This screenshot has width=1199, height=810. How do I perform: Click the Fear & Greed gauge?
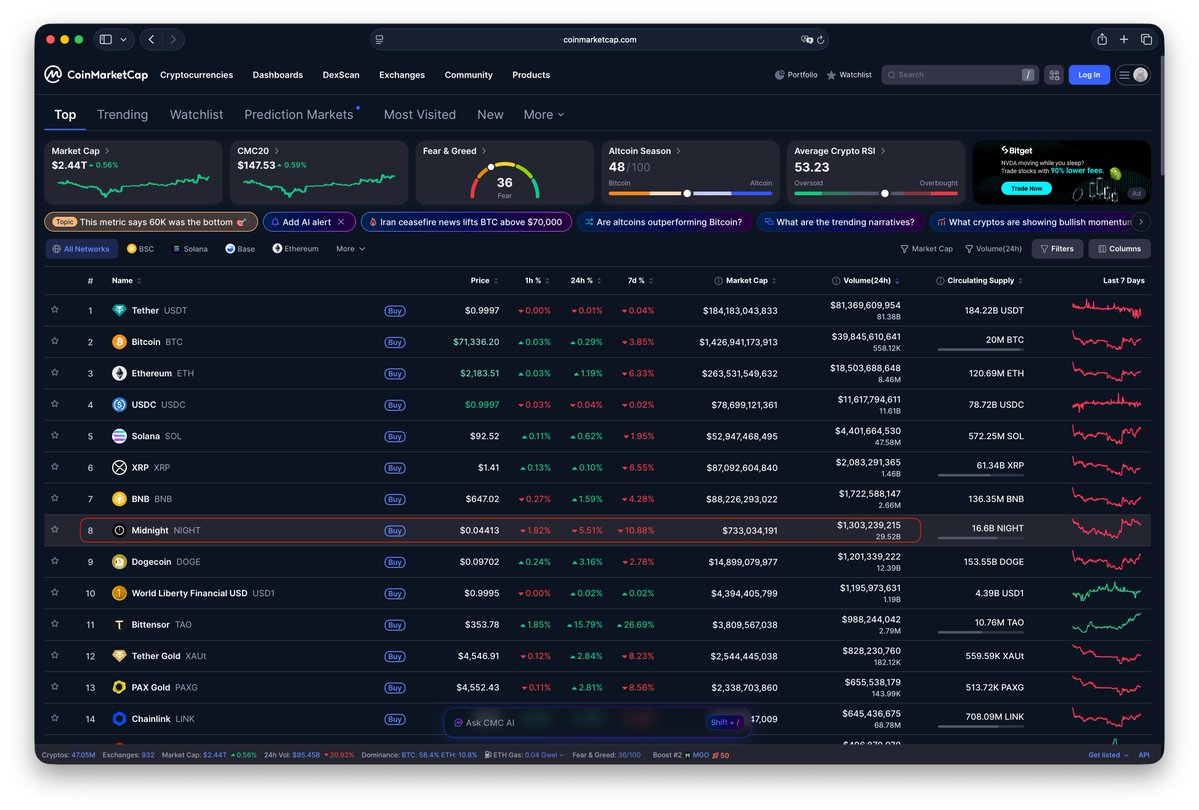coord(505,181)
